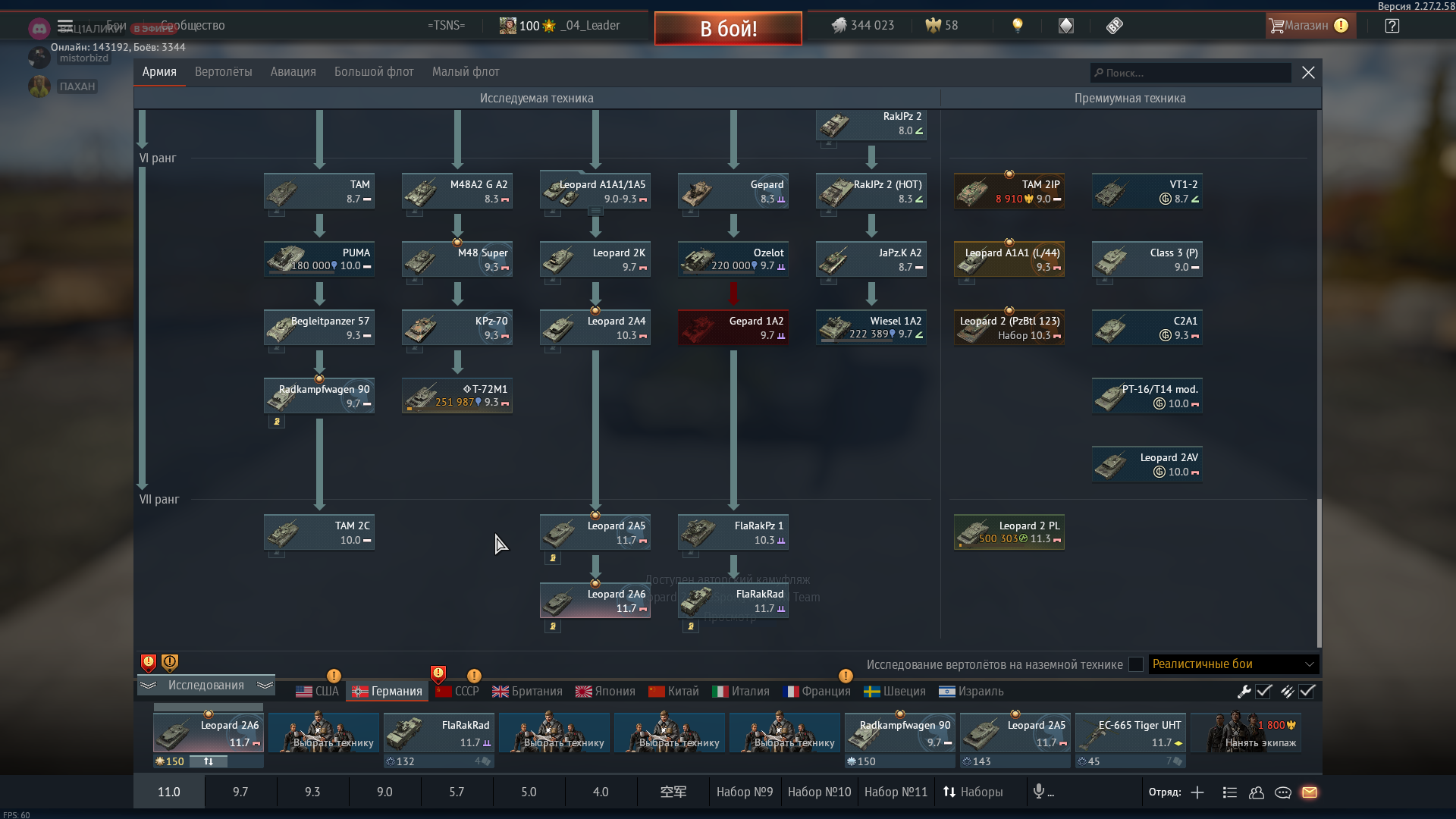Viewport: 1456px width, 819px height.
Task: Toggle the auto-repair checkbox
Action: [1263, 691]
